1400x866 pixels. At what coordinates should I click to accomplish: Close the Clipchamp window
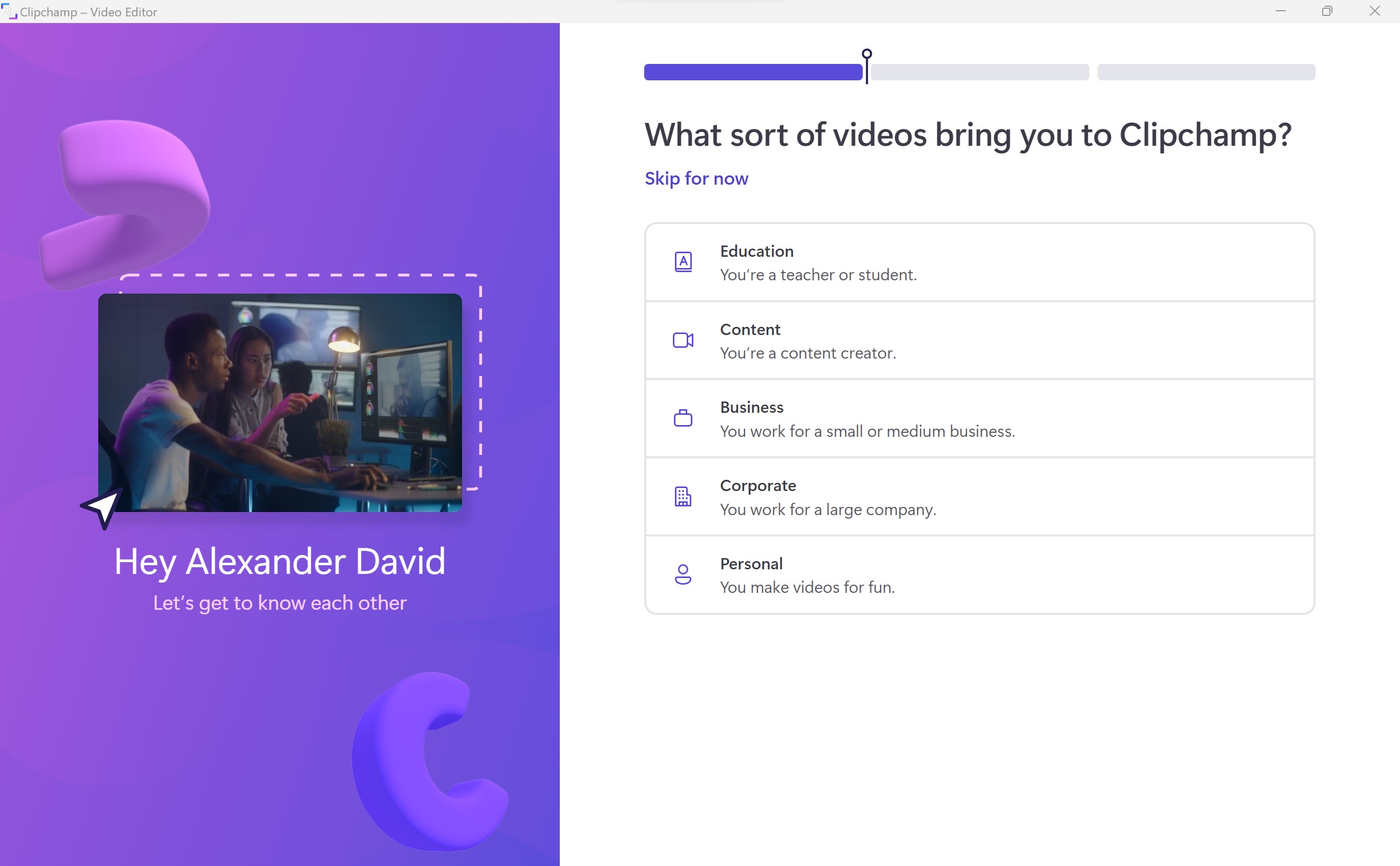click(1375, 11)
